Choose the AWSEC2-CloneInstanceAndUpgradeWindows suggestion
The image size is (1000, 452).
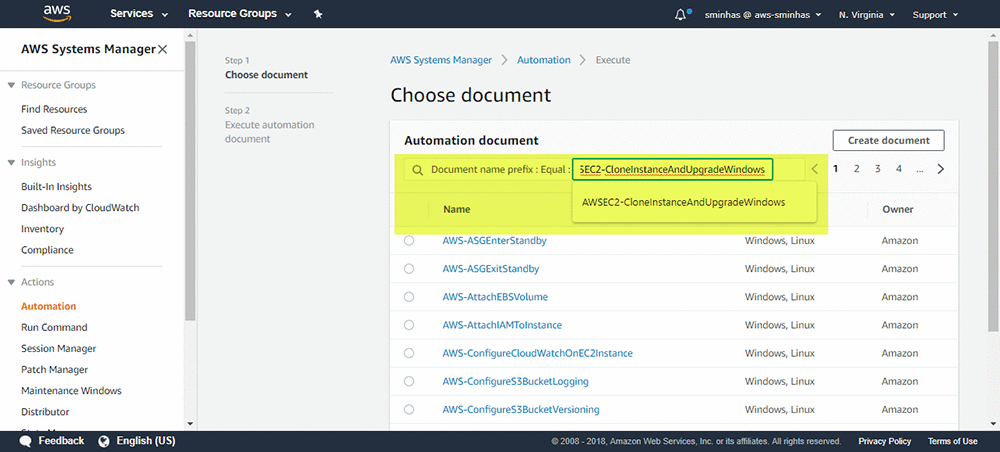[683, 202]
